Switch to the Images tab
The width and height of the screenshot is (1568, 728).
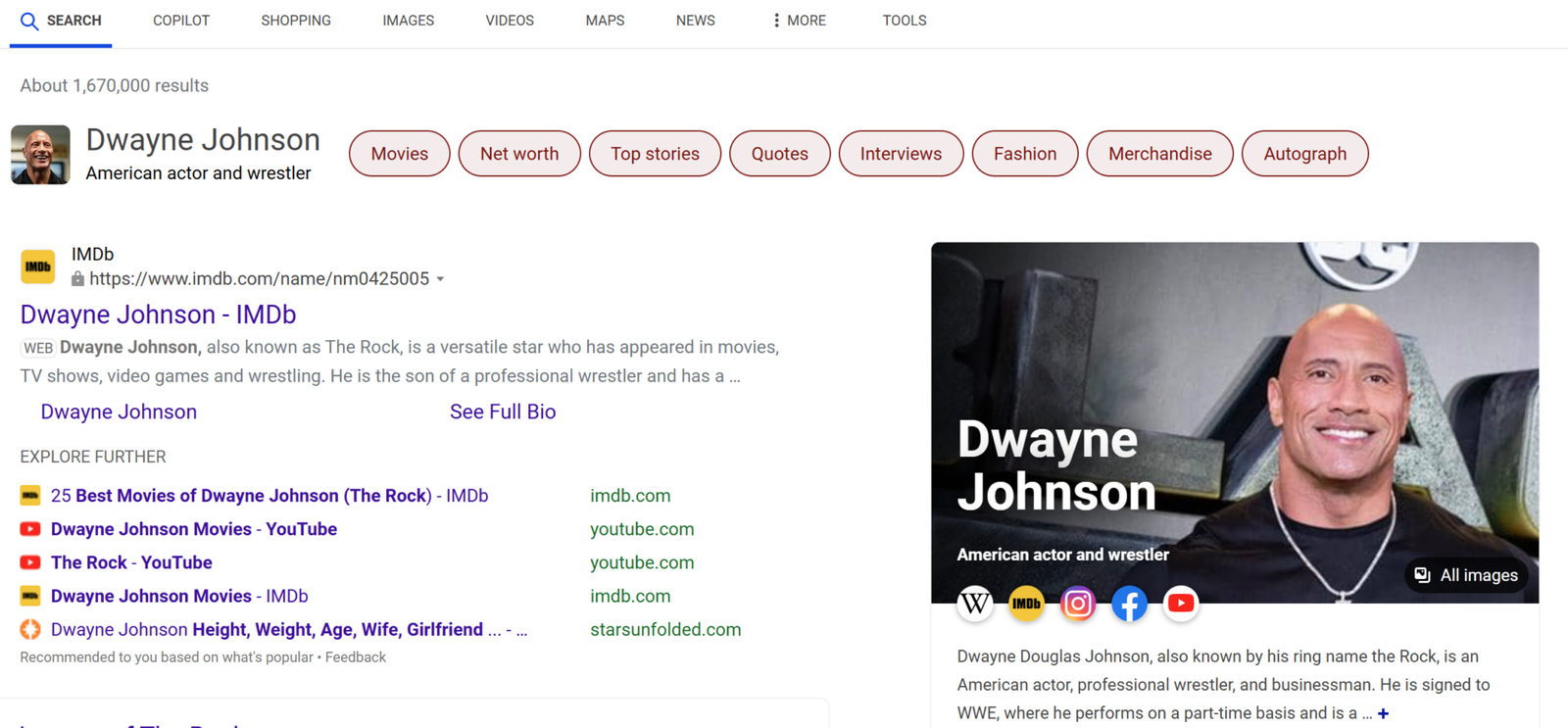pos(408,21)
